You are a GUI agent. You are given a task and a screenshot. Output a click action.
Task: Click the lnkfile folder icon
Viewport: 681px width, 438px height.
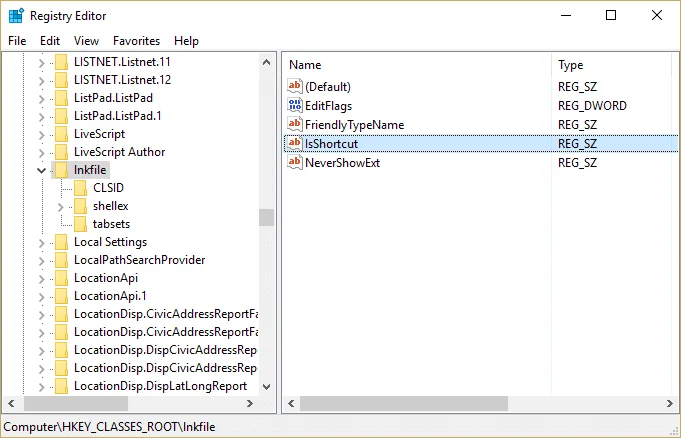(x=61, y=170)
